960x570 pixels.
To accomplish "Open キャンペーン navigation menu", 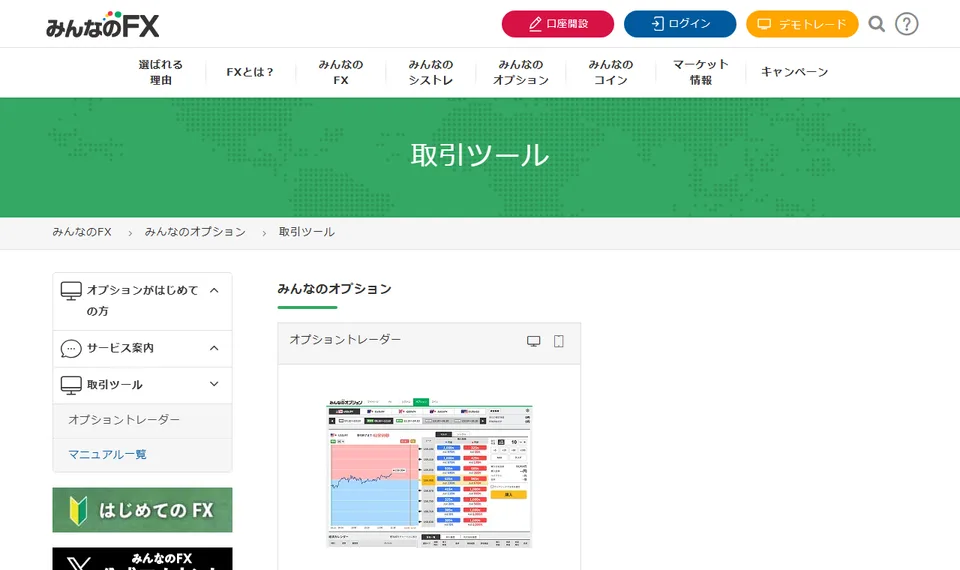I will (794, 72).
